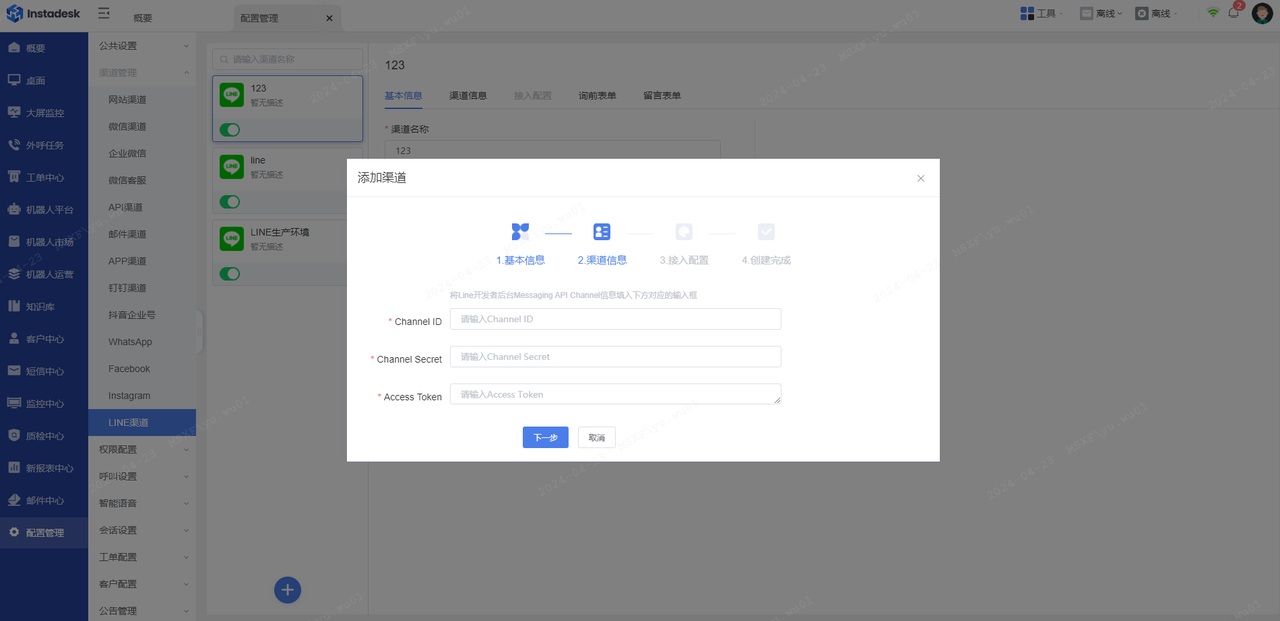Close the 添加渠道 dialog with X

pyautogui.click(x=920, y=178)
